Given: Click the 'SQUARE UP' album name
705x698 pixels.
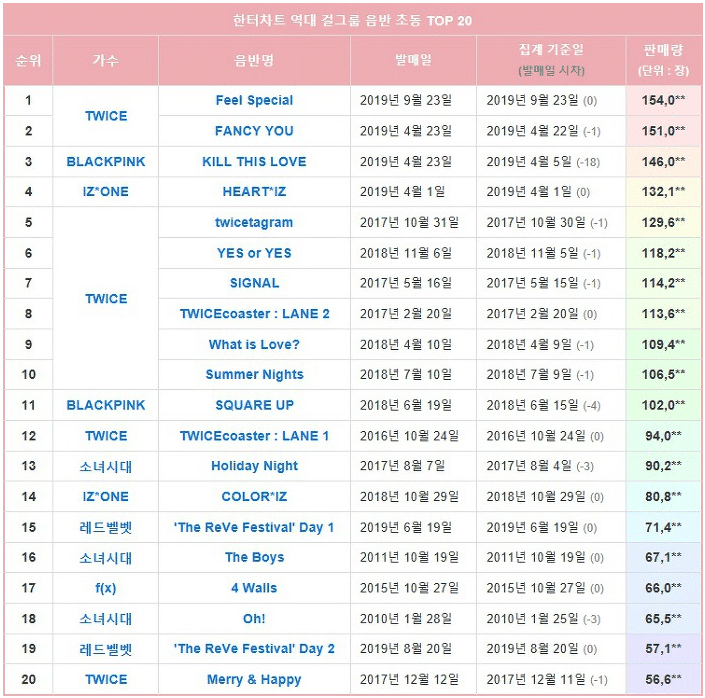Looking at the screenshot, I should point(254,405).
